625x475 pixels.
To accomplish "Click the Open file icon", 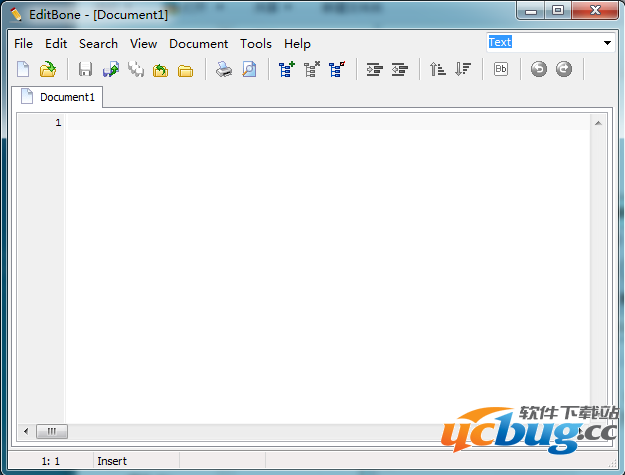I will click(x=47, y=70).
